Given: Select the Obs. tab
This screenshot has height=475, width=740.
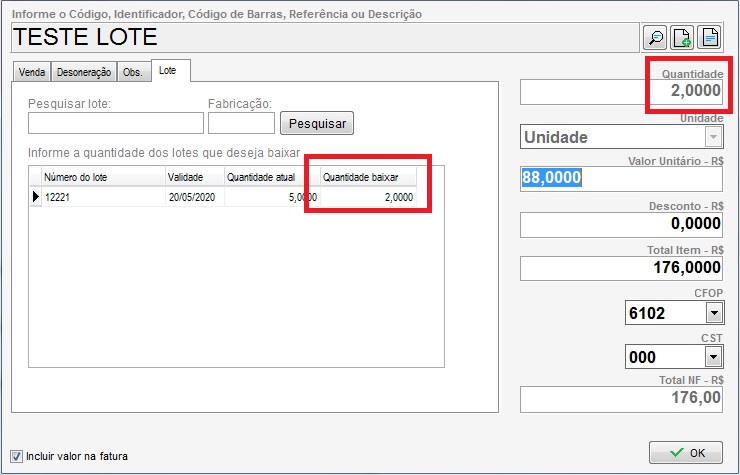Looking at the screenshot, I should (132, 73).
